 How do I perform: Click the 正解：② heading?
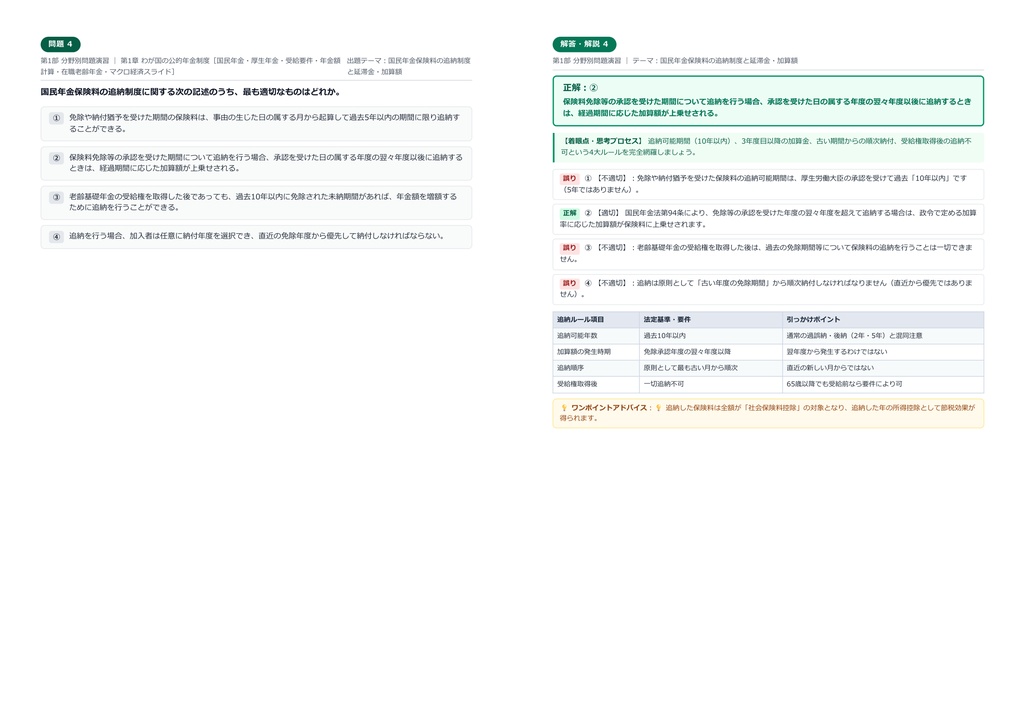pos(580,87)
